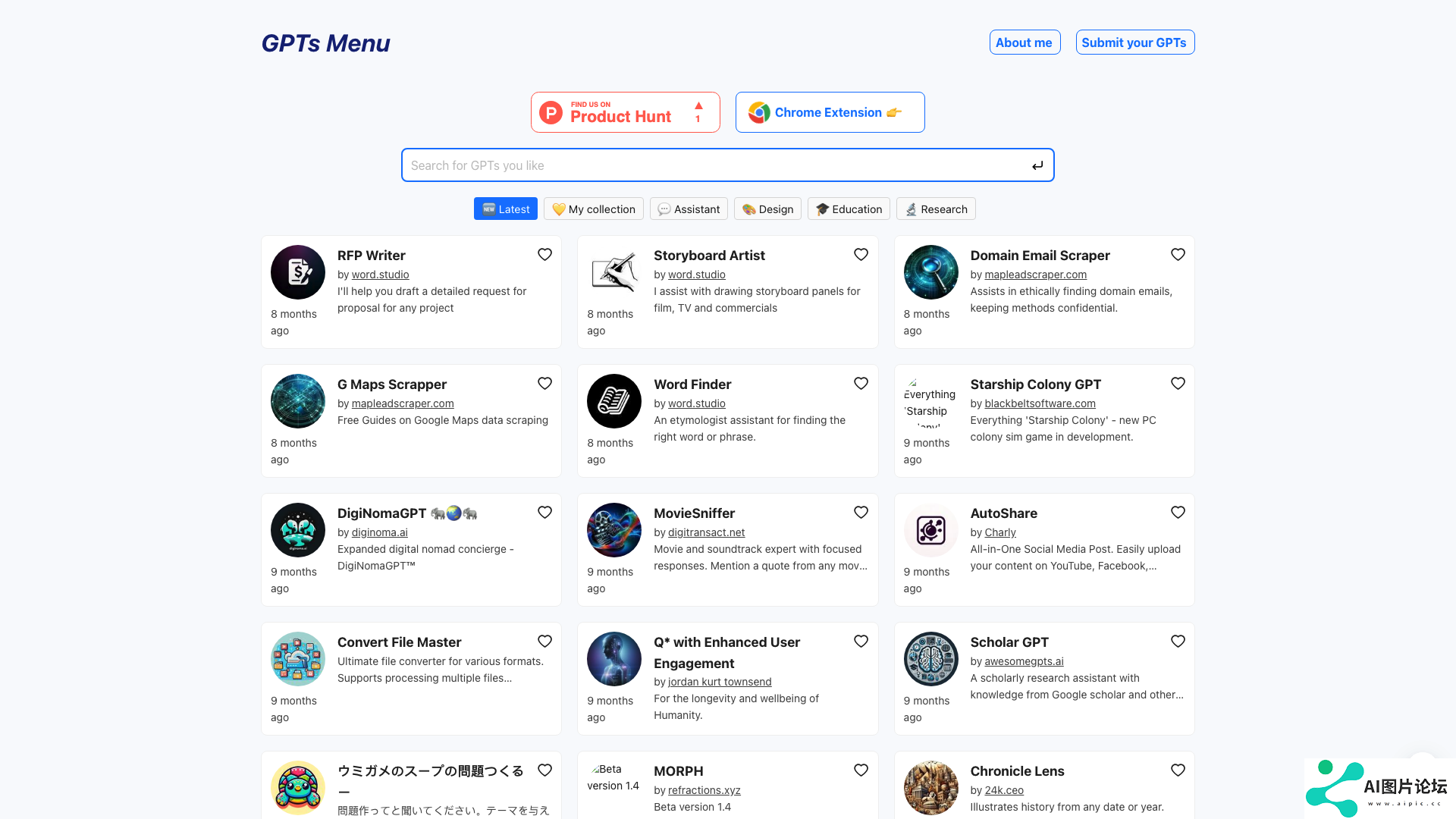Open refractions.xyz author link
Viewport: 1456px width, 819px height.
pos(704,790)
